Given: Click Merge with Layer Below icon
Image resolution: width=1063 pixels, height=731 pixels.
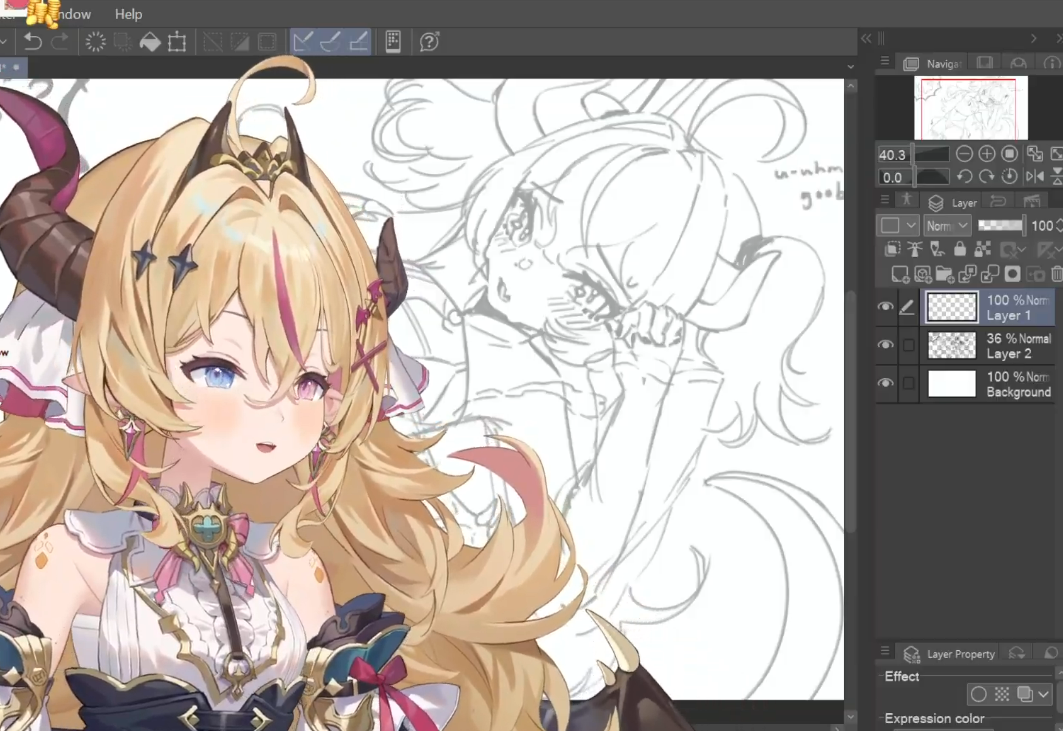Looking at the screenshot, I should [990, 274].
